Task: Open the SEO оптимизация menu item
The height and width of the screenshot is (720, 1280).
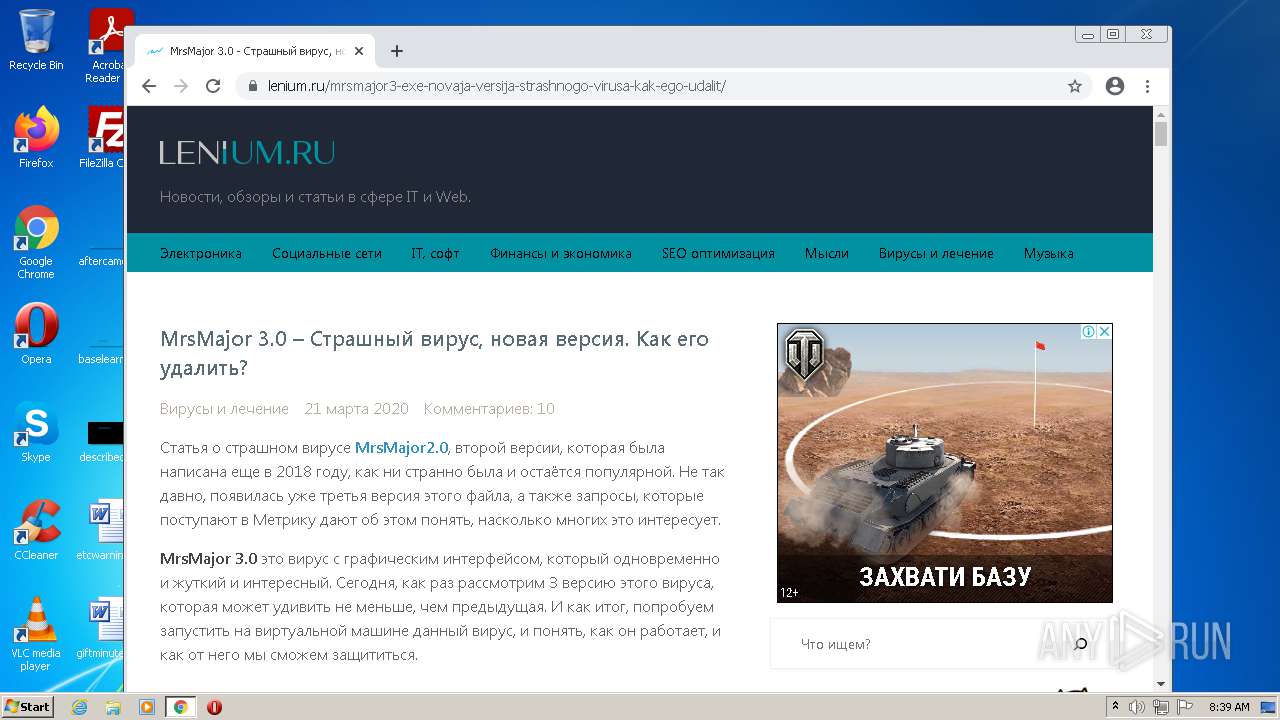Action: click(718, 253)
